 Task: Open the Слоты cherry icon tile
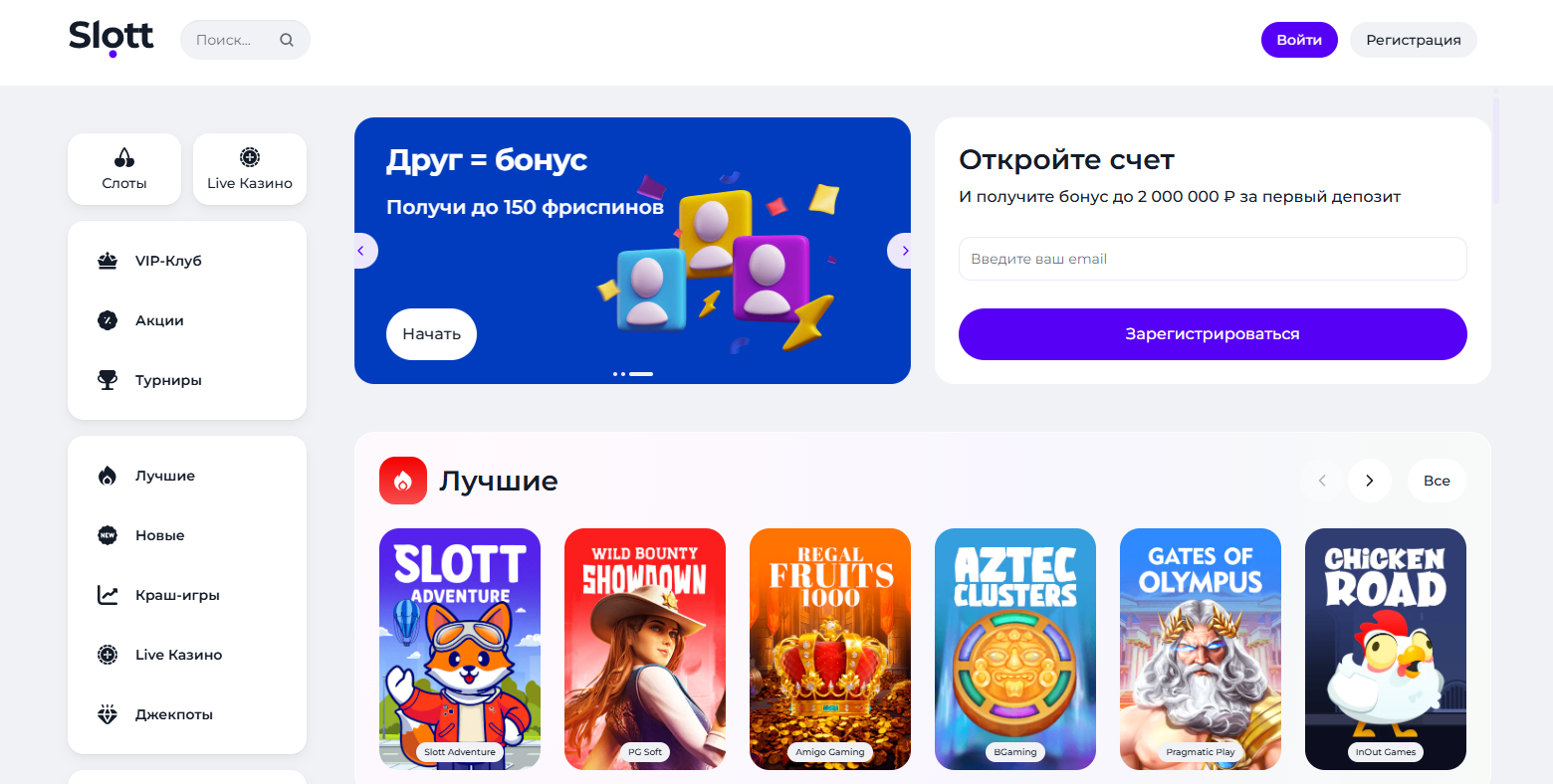tap(124, 169)
